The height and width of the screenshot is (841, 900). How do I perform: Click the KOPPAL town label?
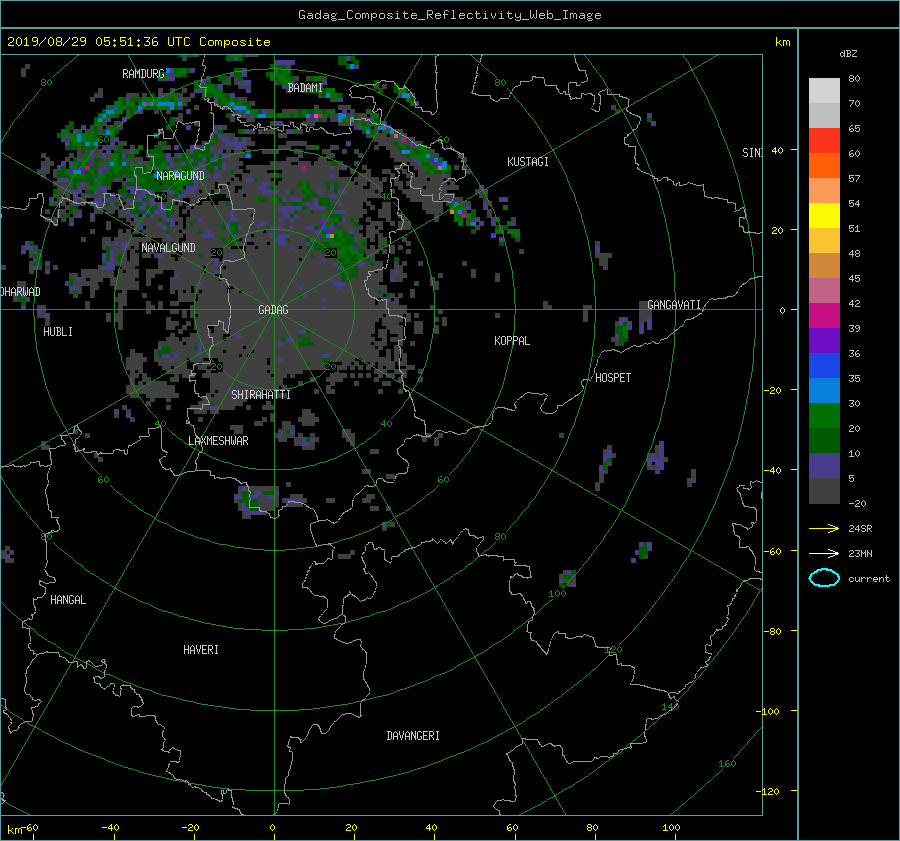pyautogui.click(x=512, y=341)
